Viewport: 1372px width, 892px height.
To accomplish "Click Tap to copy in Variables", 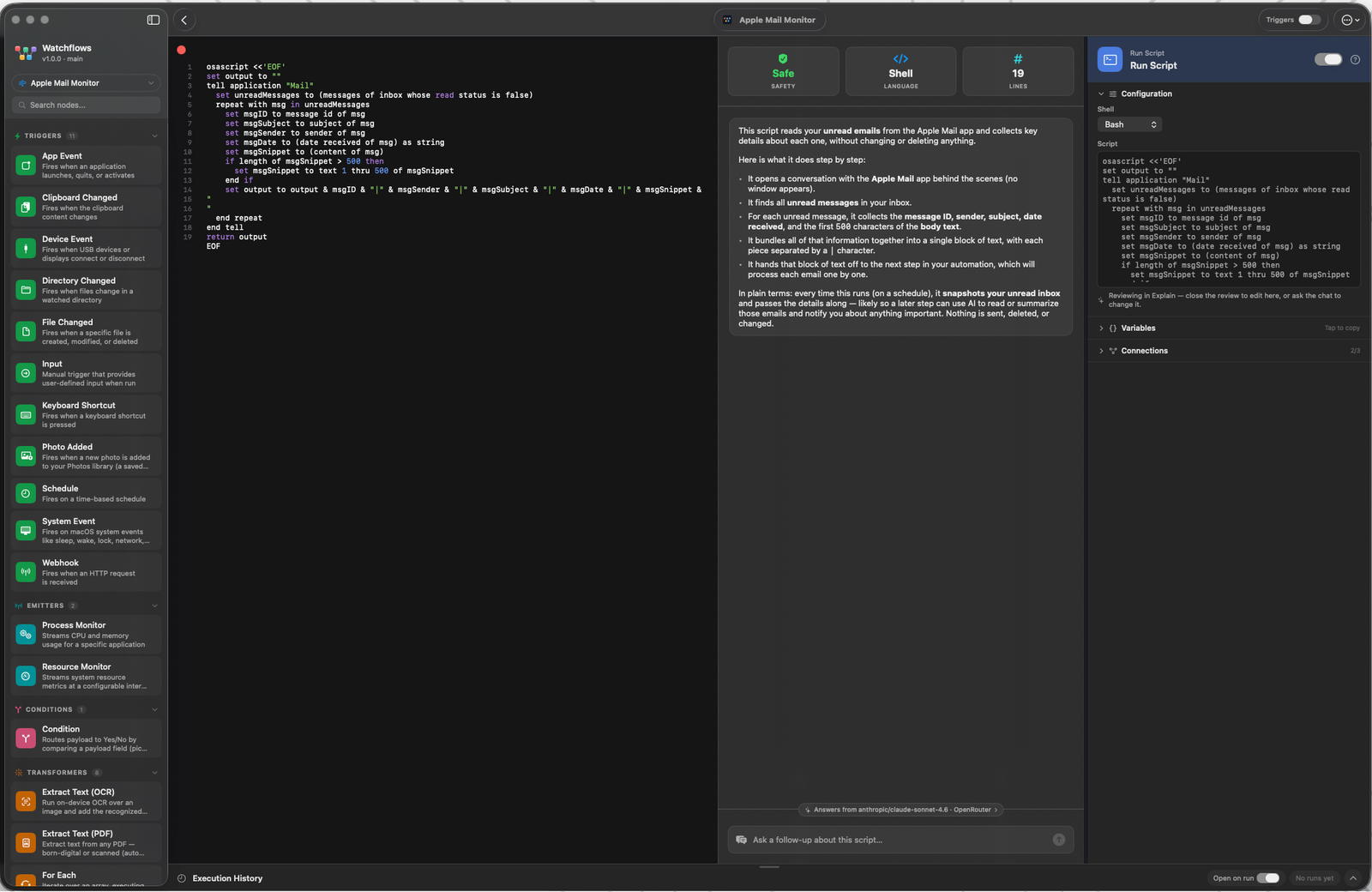I will [x=1342, y=328].
